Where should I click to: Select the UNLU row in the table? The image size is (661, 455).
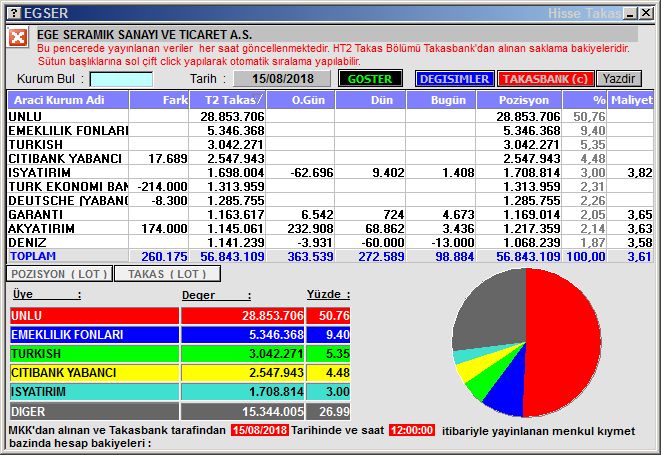330,116
